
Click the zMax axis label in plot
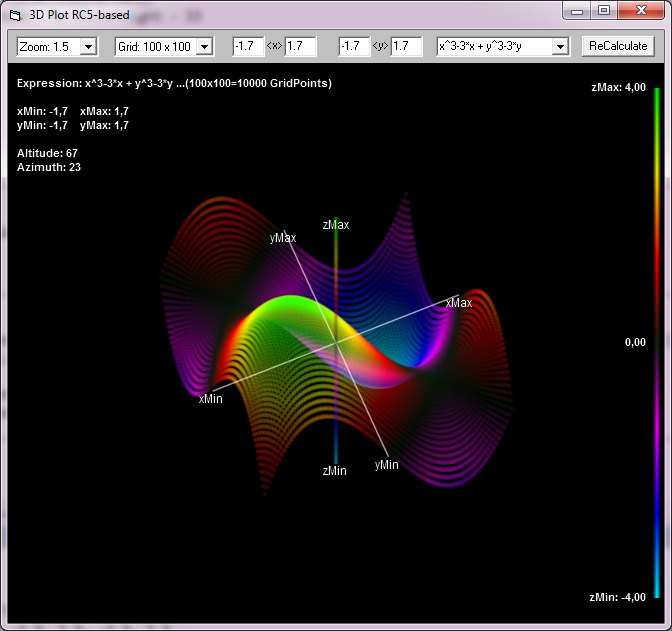[x=336, y=225]
